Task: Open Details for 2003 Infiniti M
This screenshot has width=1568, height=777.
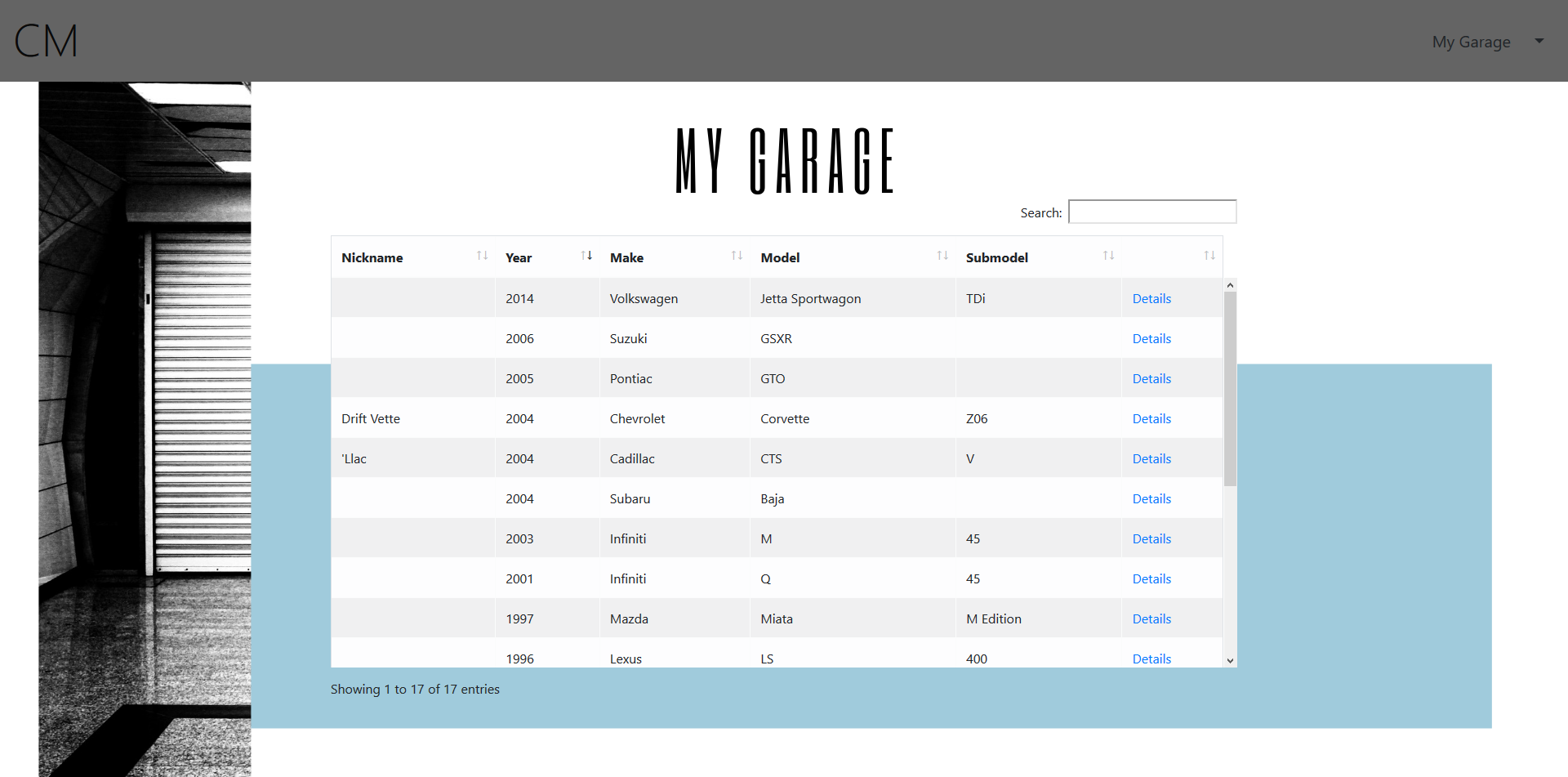Action: pyautogui.click(x=1151, y=539)
